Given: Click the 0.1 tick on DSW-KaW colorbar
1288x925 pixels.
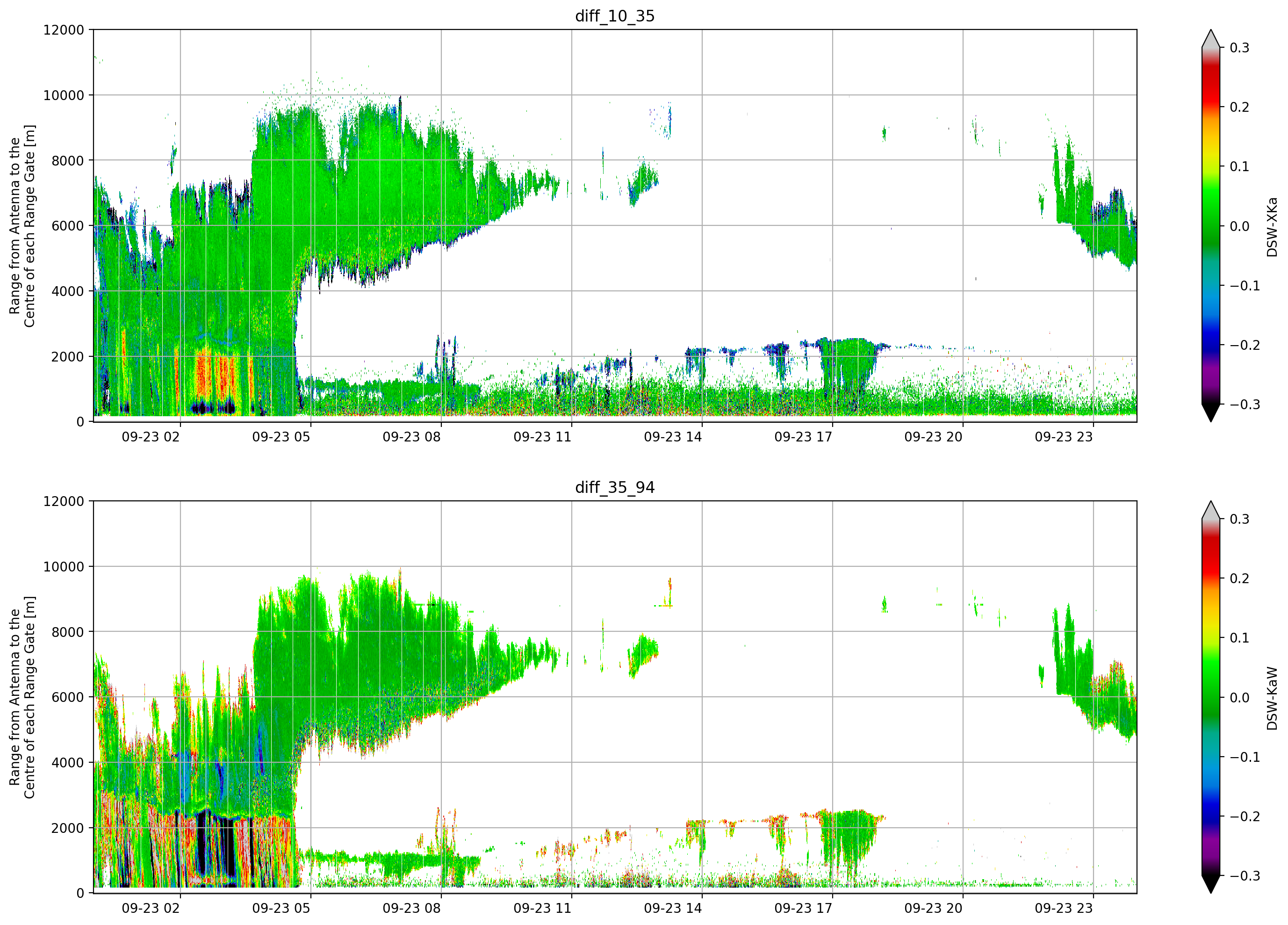Looking at the screenshot, I should [1240, 639].
